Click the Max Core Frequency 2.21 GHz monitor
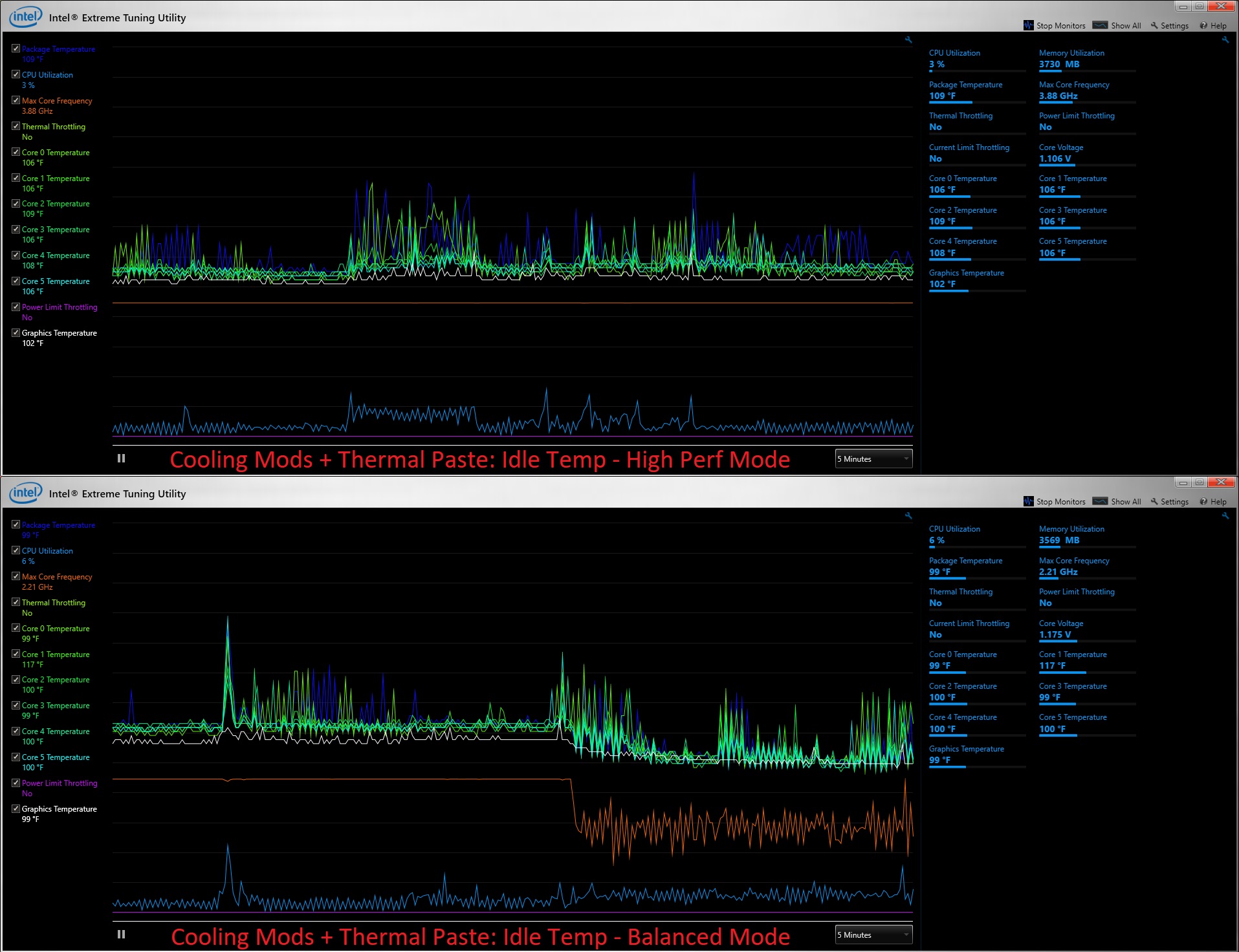This screenshot has height=952, width=1239. point(1087,567)
